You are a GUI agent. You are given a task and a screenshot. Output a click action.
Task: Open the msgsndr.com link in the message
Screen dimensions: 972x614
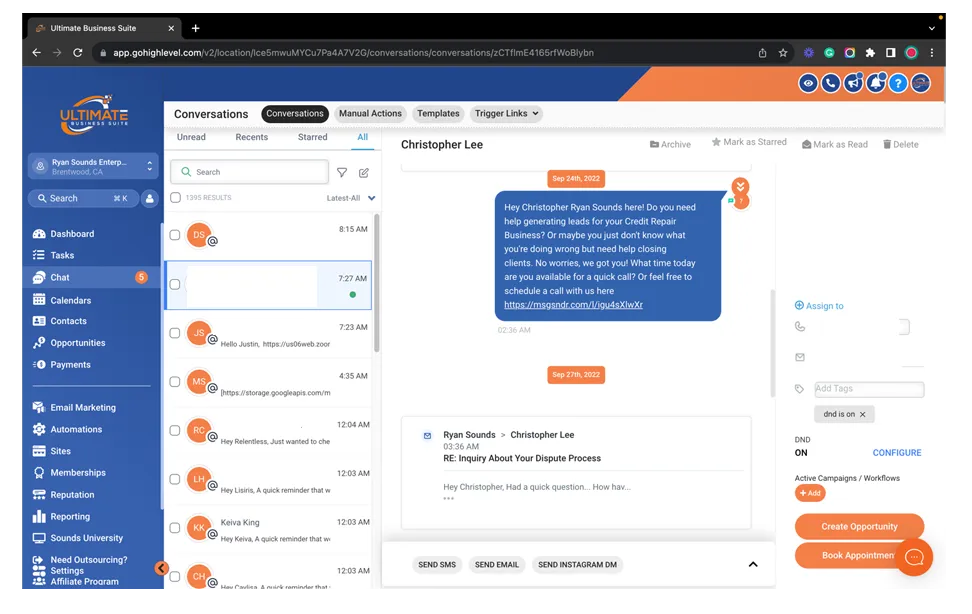point(573,305)
